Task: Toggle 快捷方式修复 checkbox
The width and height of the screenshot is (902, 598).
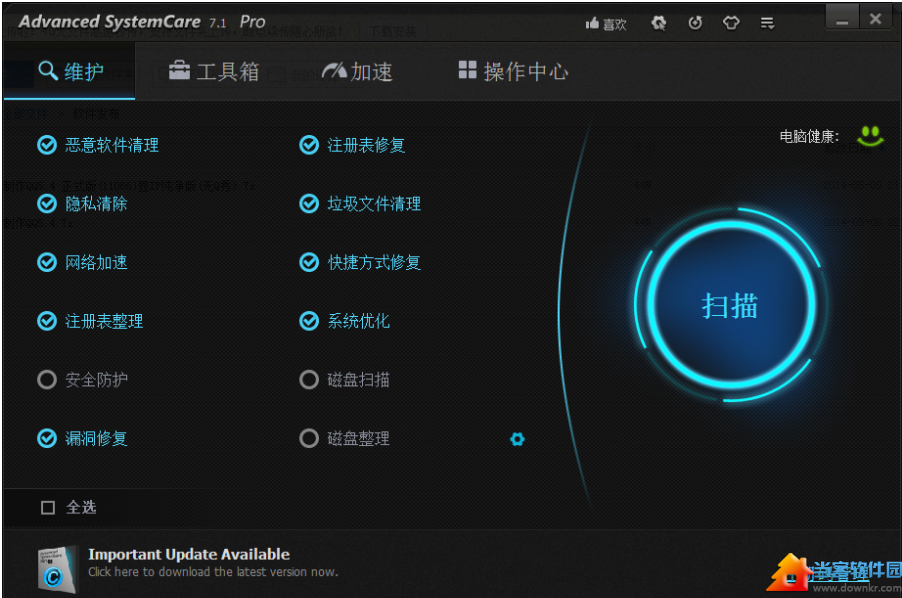Action: (x=309, y=262)
